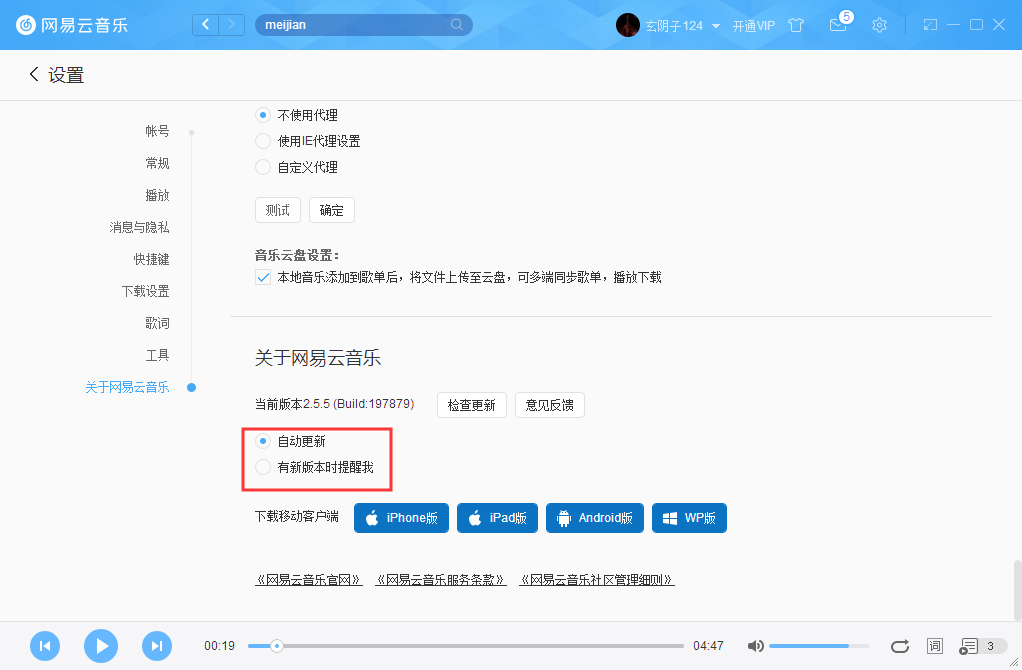
Task: Open the 《网易云音乐服务条款》 link
Action: [x=441, y=579]
